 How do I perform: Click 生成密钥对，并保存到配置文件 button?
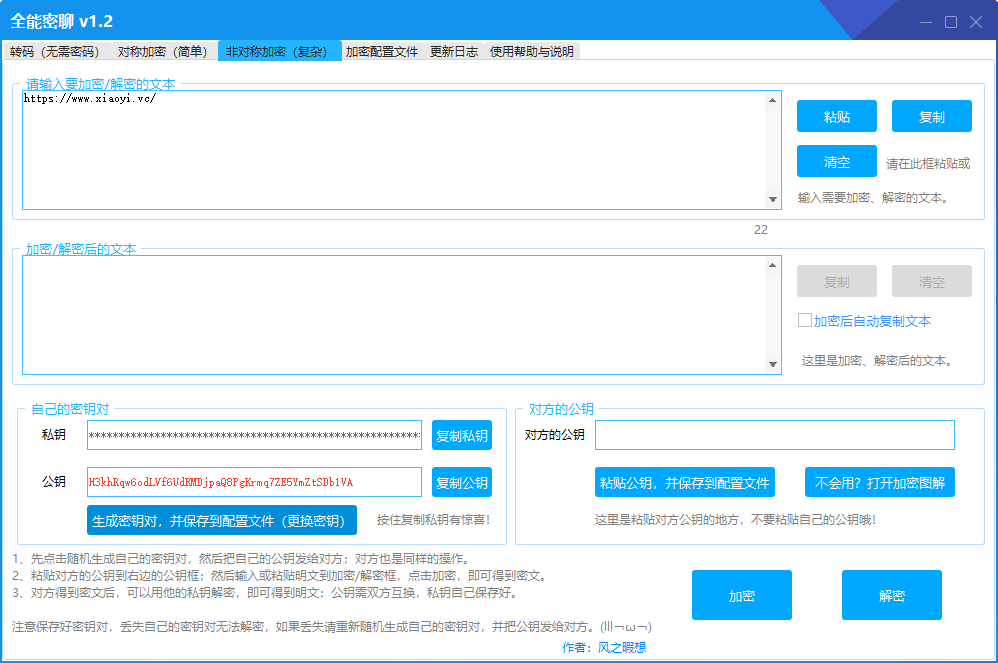click(x=222, y=520)
